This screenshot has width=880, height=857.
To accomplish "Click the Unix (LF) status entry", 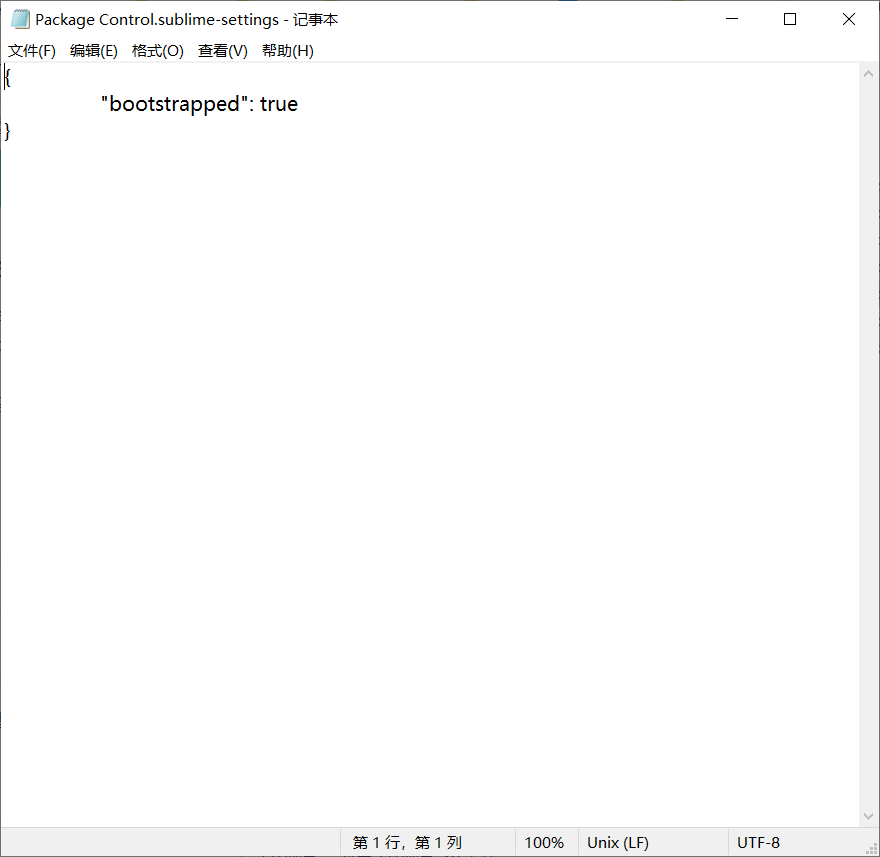I will click(618, 842).
